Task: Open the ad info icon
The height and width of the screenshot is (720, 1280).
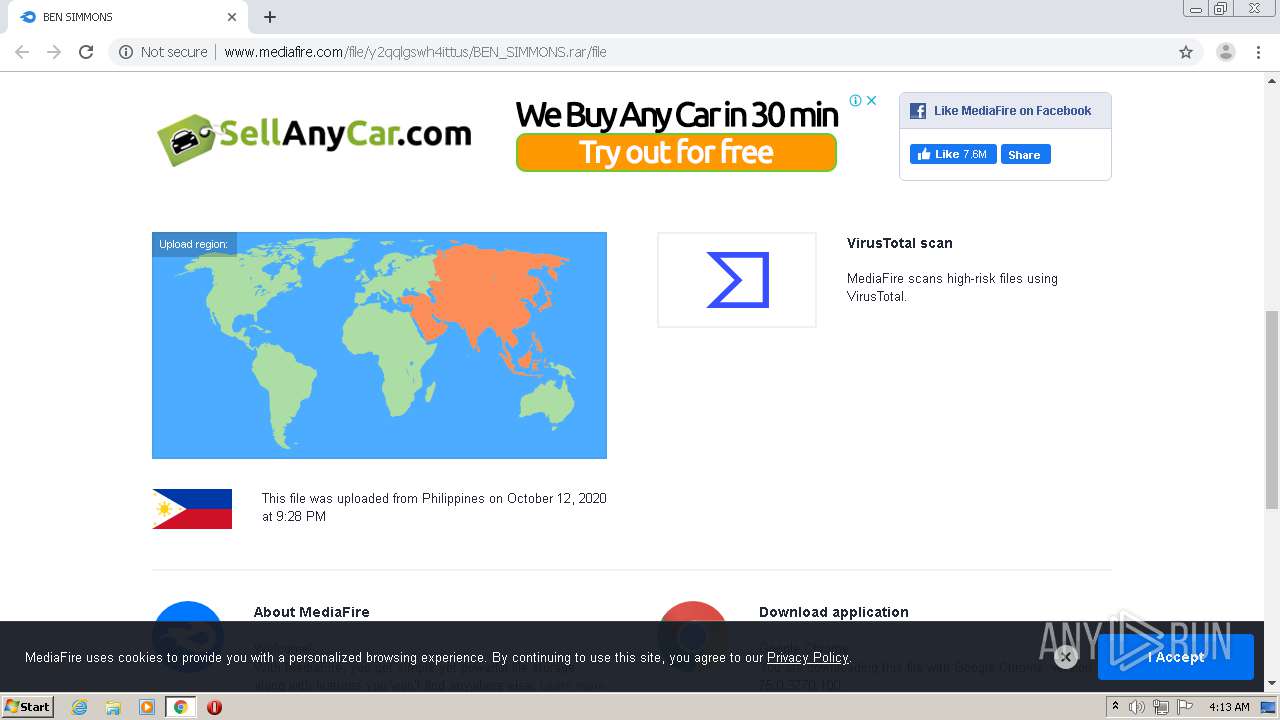Action: 856,100
